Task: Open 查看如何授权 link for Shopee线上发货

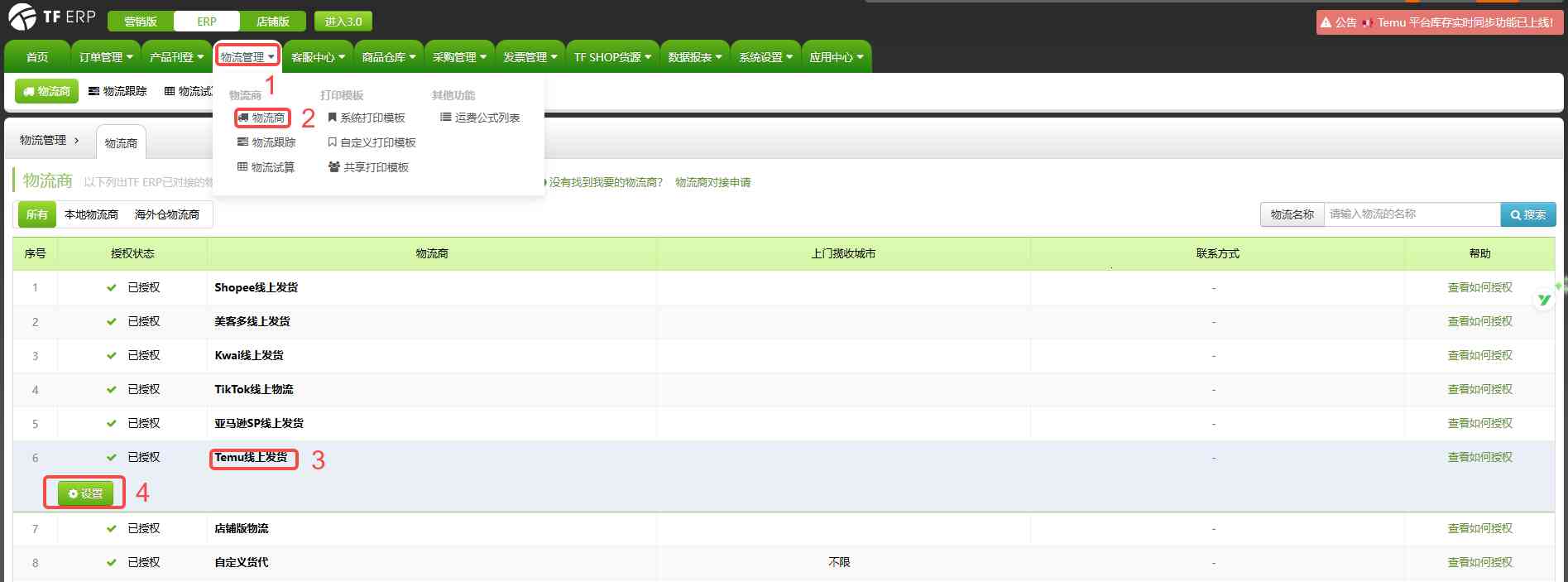Action: (x=1479, y=288)
